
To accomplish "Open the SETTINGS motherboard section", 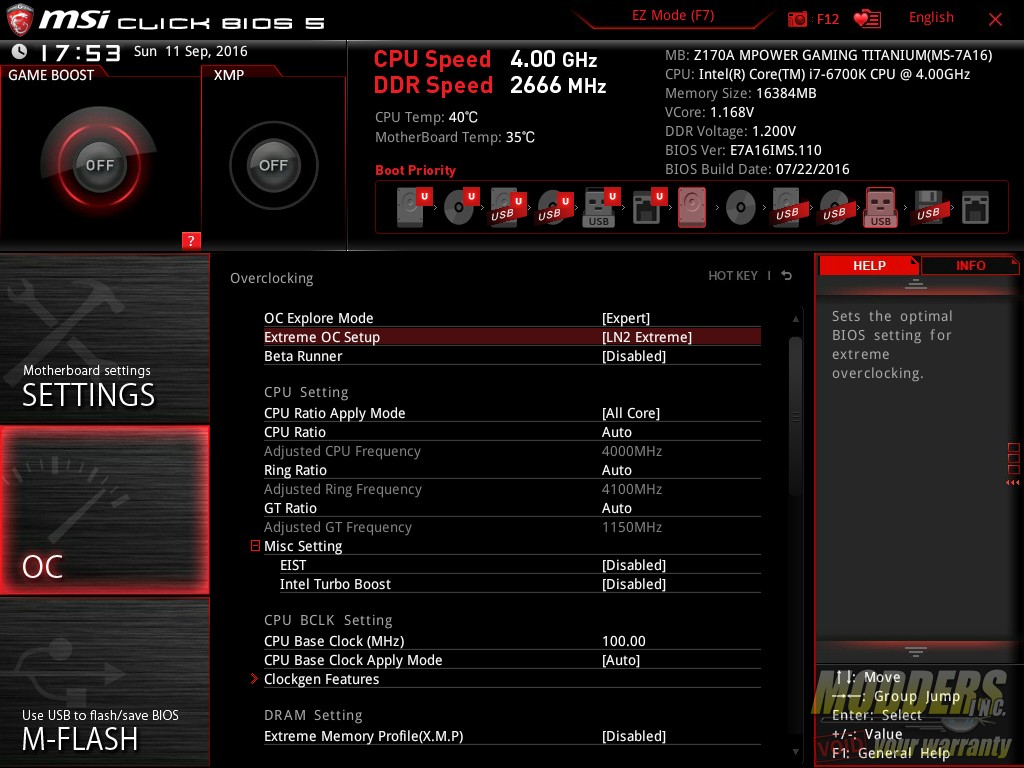I will pyautogui.click(x=104, y=338).
